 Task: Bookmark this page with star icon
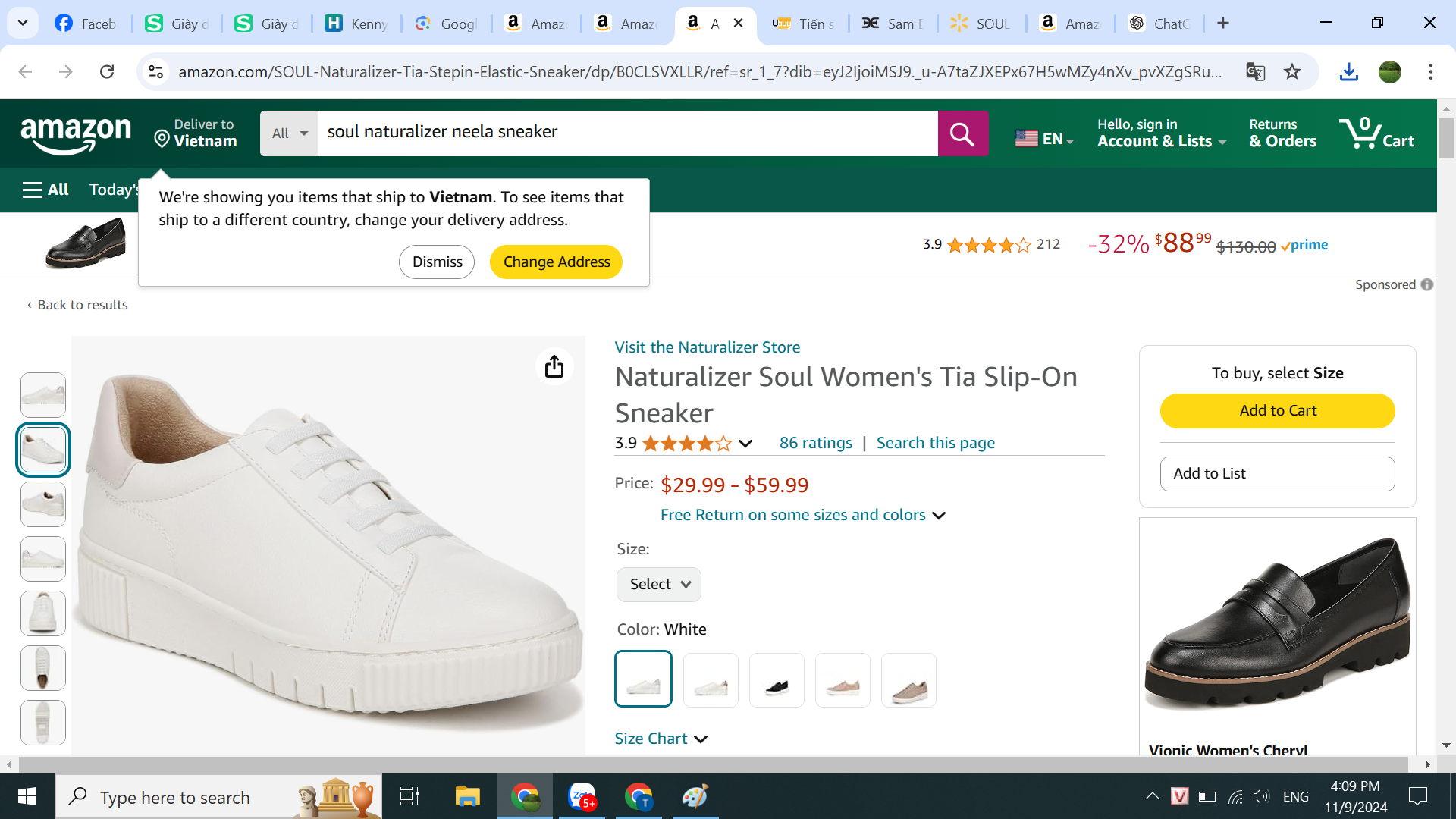[x=1292, y=72]
